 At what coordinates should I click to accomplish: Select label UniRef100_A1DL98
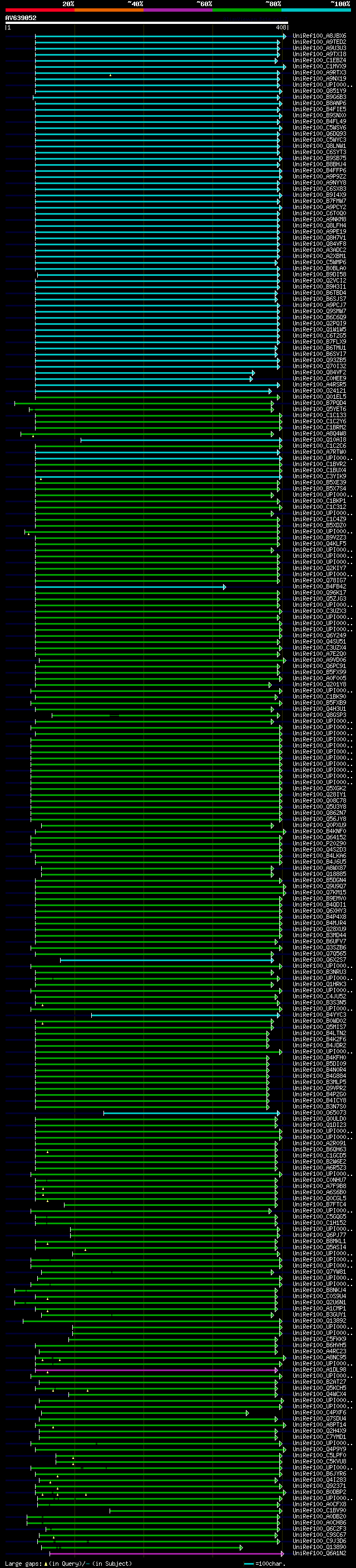(319, 1371)
